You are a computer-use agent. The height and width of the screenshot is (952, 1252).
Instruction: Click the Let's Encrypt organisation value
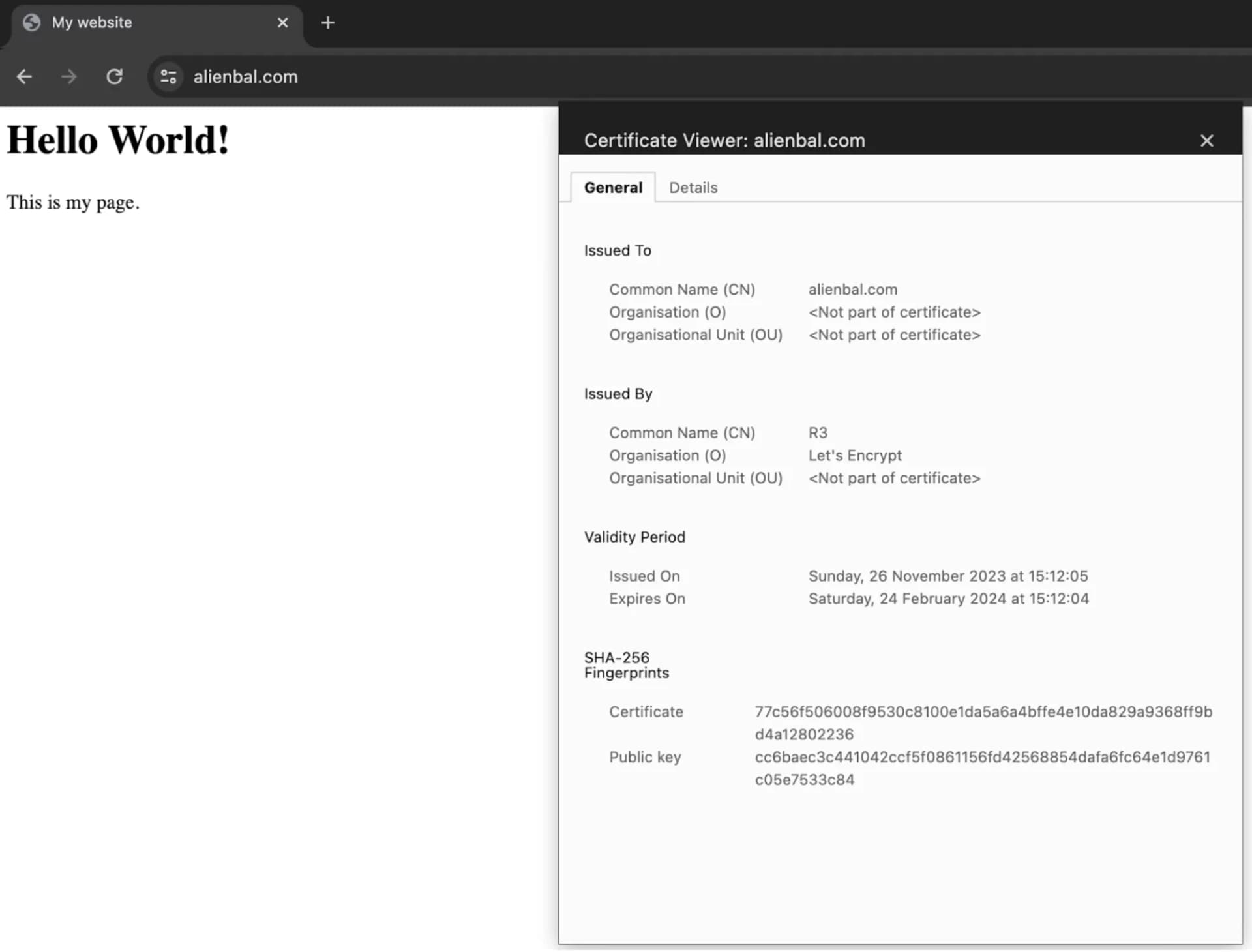click(x=855, y=456)
